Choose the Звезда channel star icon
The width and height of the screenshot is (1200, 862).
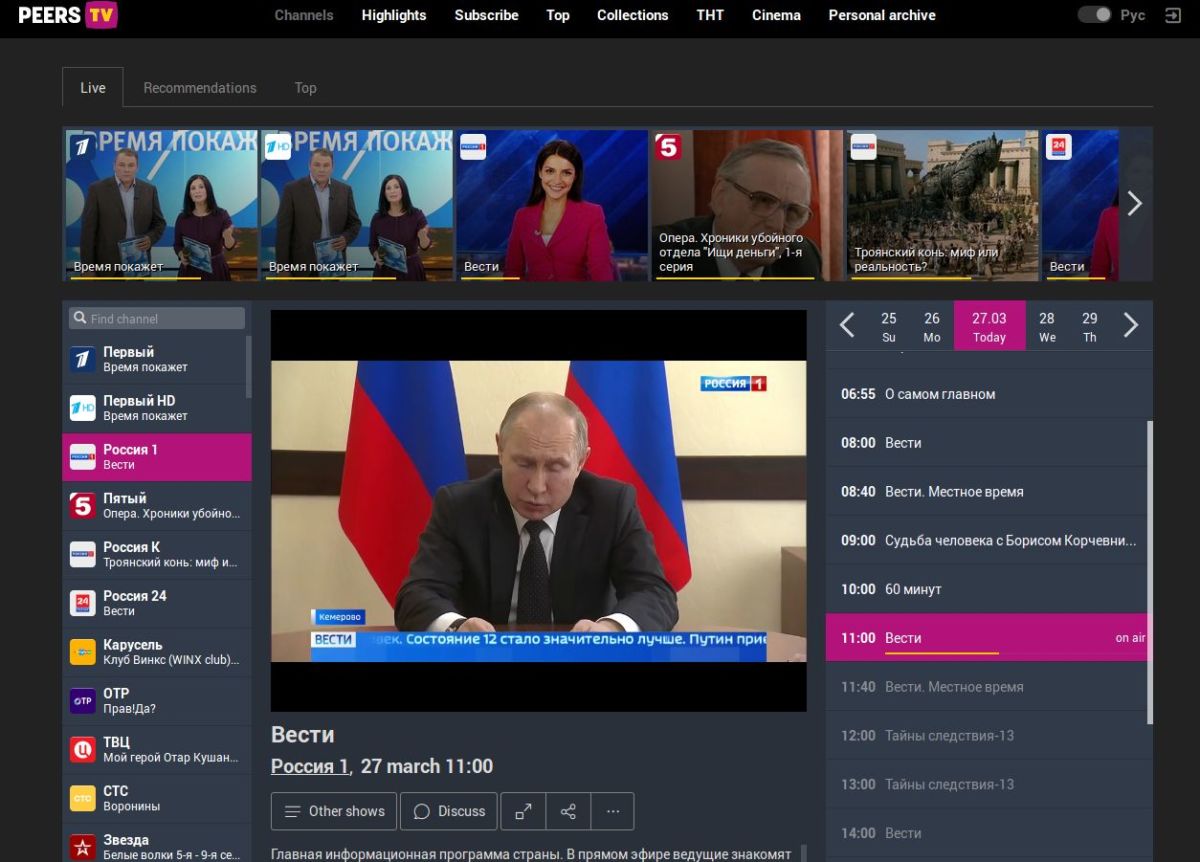(82, 847)
